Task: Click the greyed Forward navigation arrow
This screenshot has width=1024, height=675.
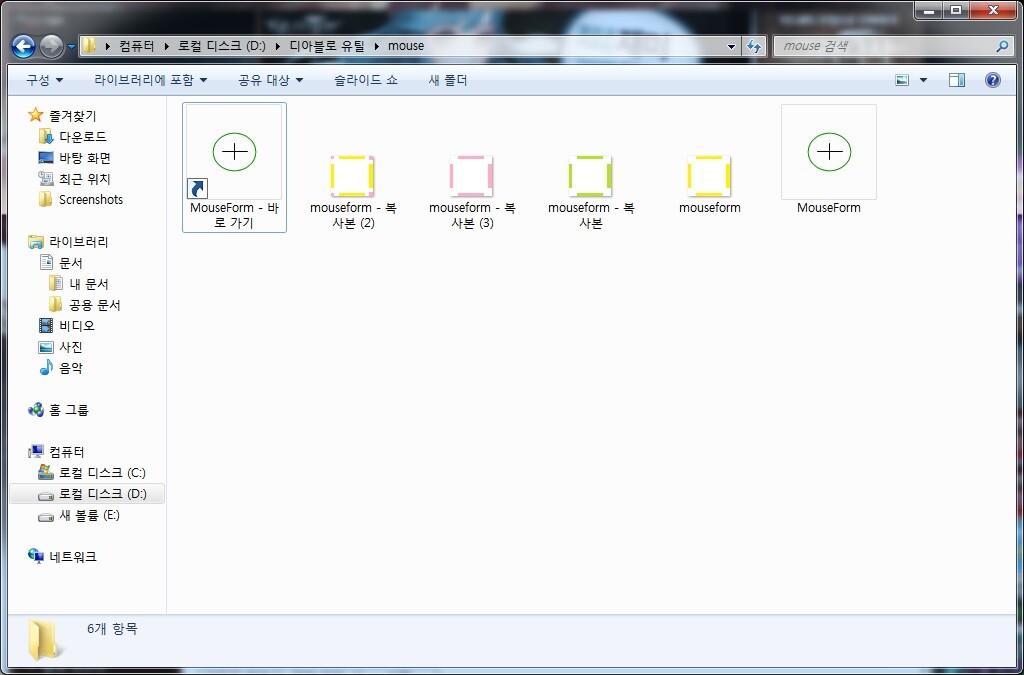Action: coord(52,46)
